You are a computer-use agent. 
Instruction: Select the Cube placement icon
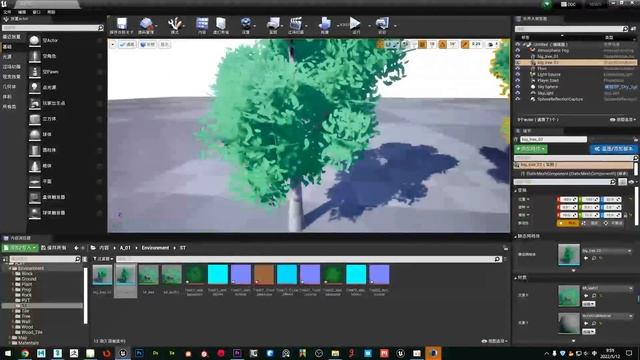click(35, 119)
